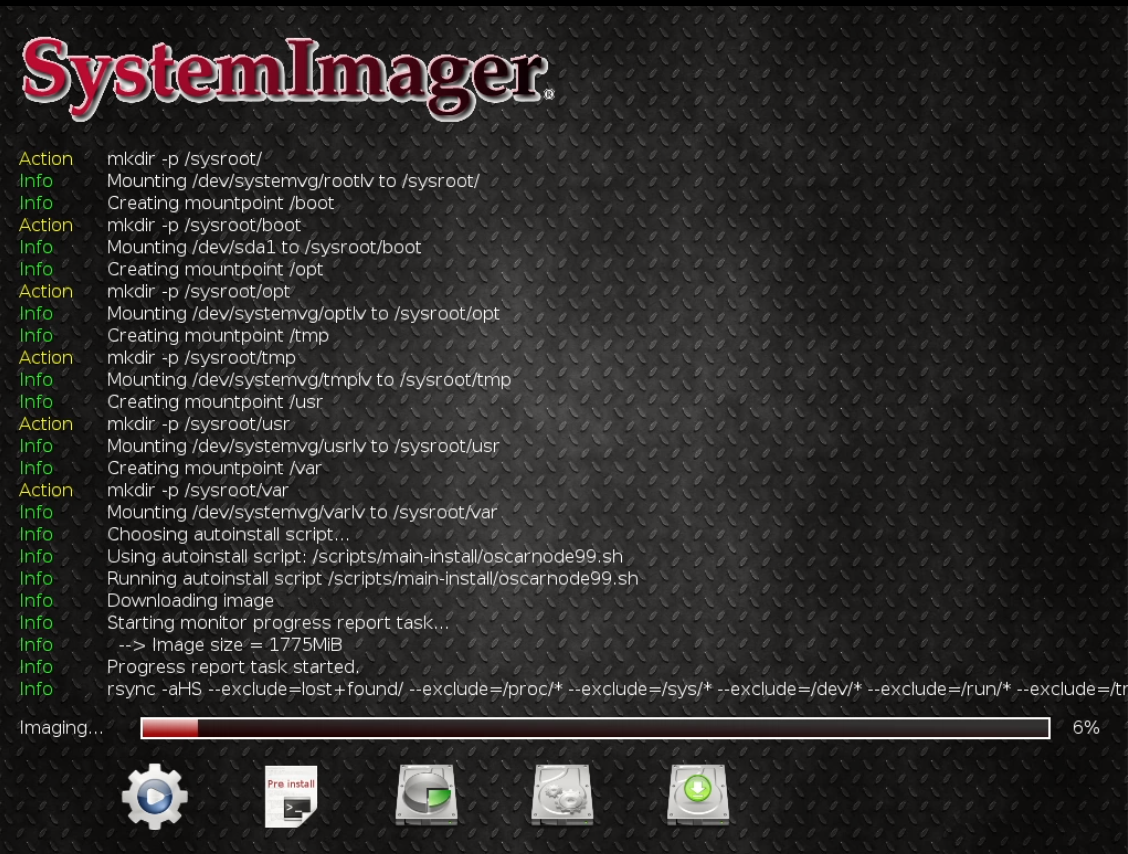Click 'Creating mountpoint /var' log entry
Viewport: 1128px width, 854px height.
coord(214,468)
